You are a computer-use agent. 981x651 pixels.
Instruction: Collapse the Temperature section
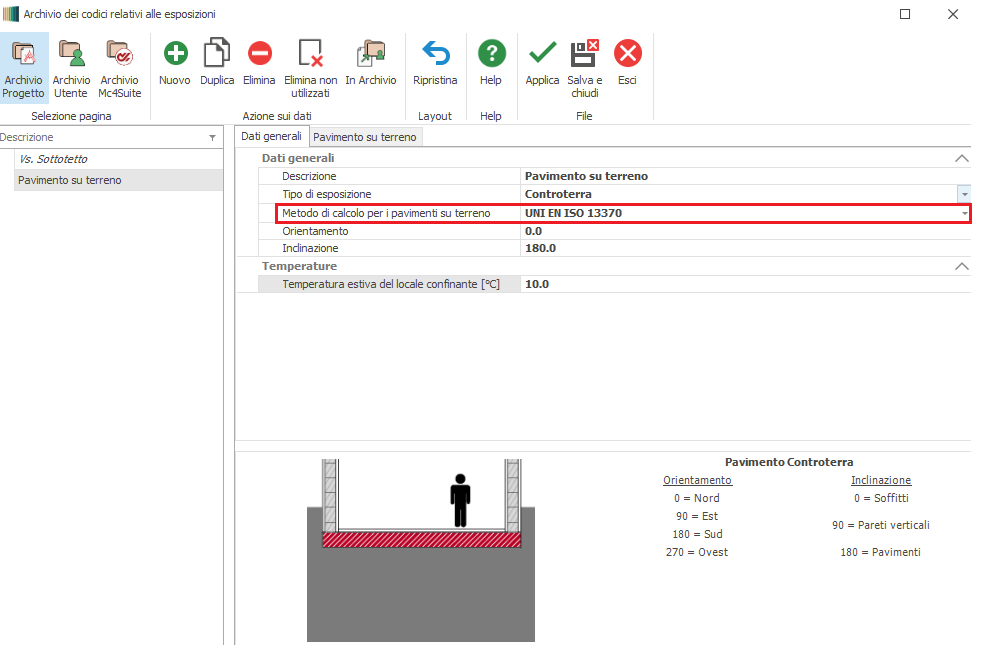[961, 266]
